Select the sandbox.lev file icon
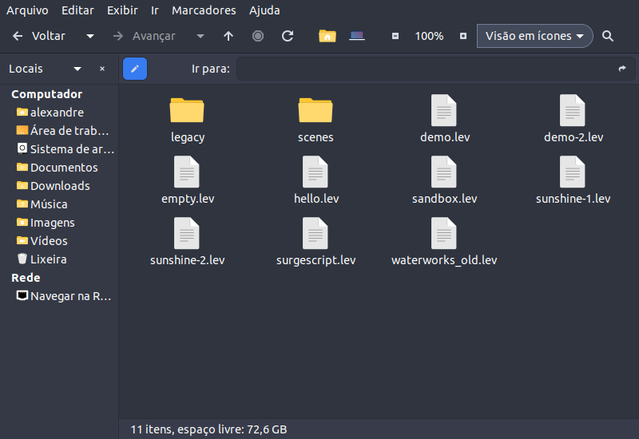This screenshot has height=439, width=639. coord(444,172)
